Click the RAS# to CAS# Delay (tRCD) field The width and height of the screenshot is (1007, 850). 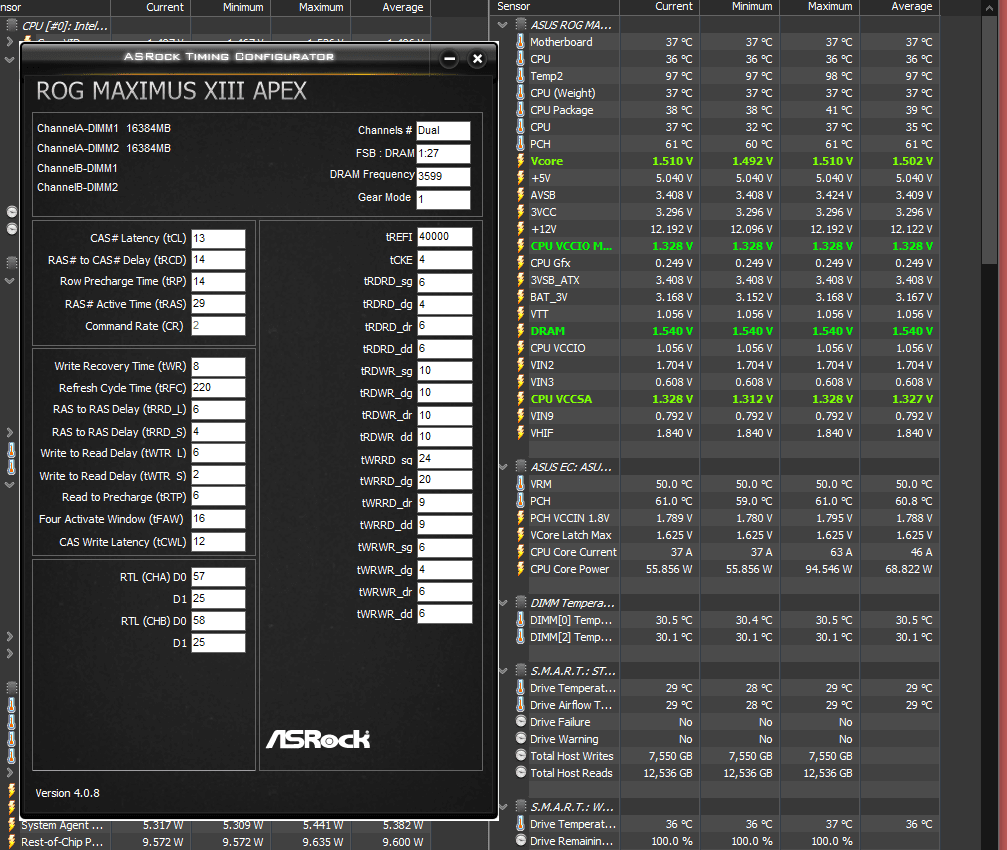(218, 260)
